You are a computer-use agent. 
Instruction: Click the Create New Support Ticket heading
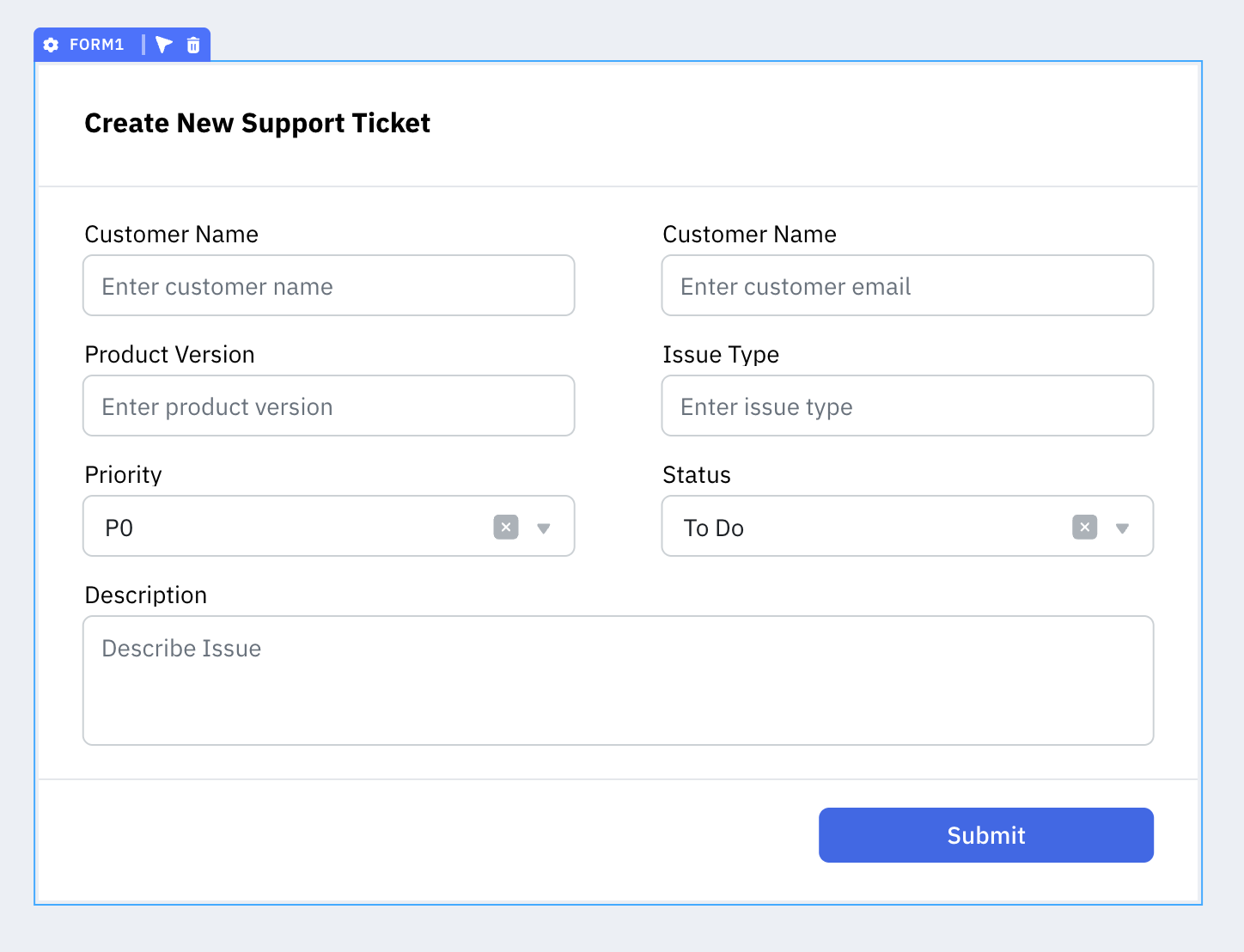[x=257, y=123]
